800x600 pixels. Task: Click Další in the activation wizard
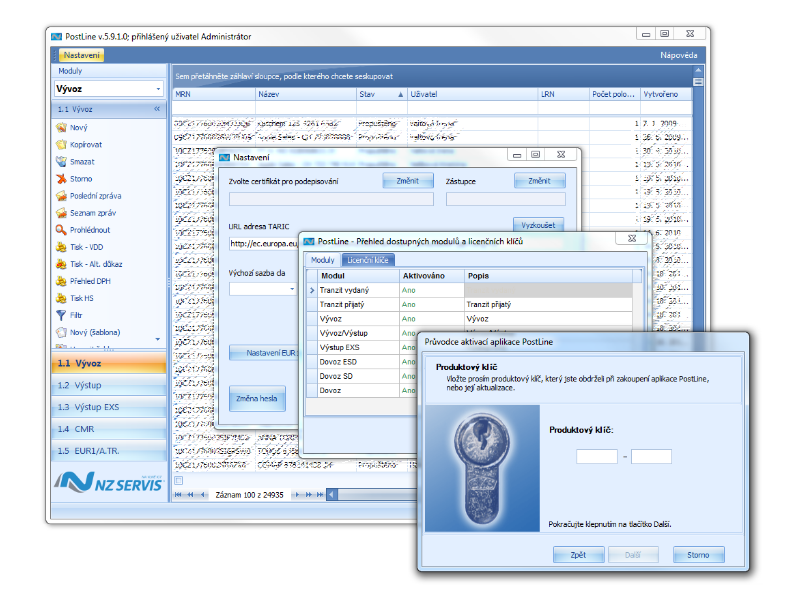click(633, 555)
